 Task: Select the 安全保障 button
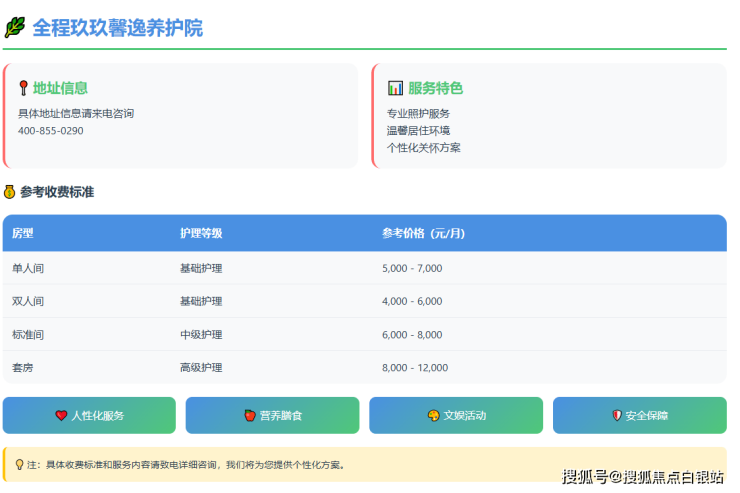click(x=639, y=416)
